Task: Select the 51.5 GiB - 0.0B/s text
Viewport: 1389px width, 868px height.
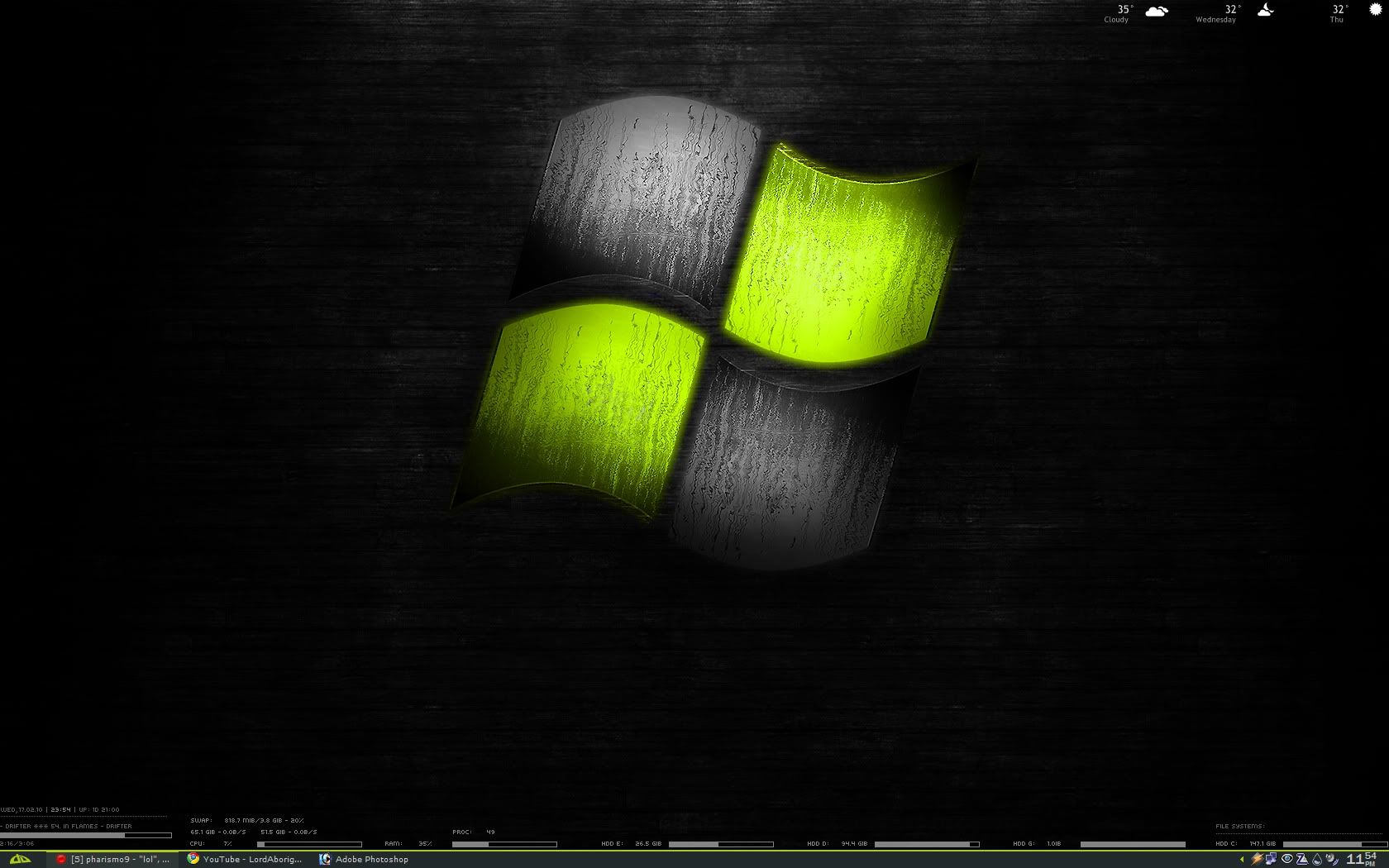Action: pyautogui.click(x=289, y=832)
